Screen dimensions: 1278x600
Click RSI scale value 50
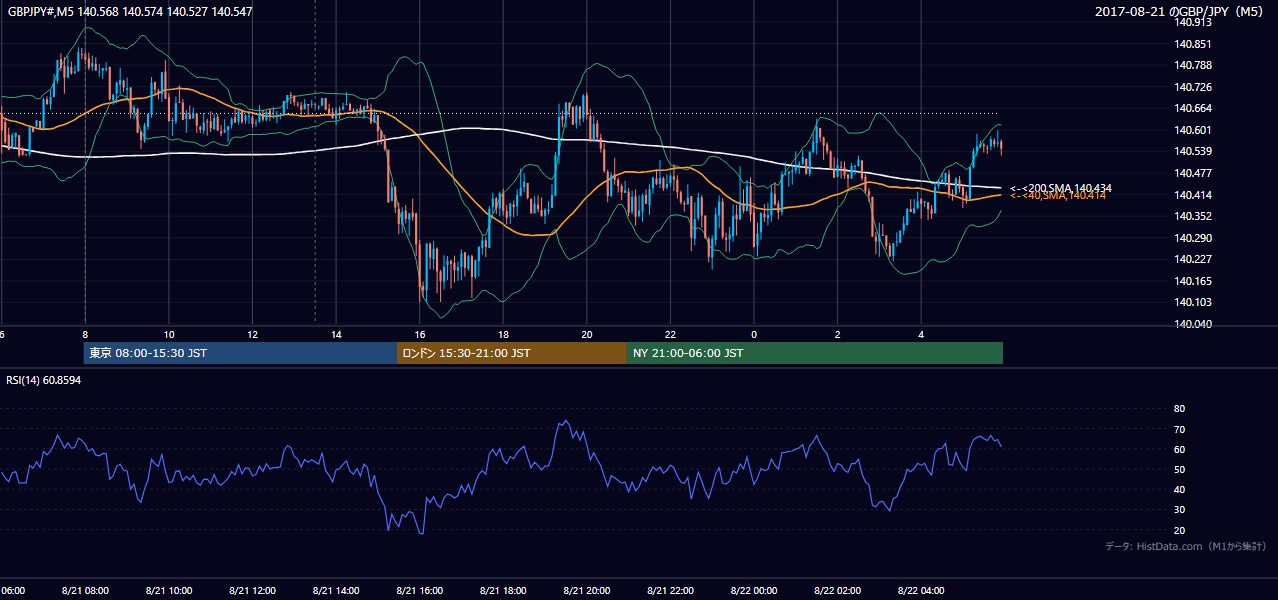pos(1179,469)
